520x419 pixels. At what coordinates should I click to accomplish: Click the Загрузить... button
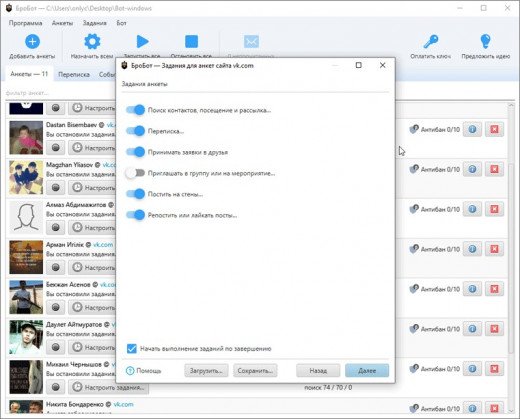tap(206, 371)
